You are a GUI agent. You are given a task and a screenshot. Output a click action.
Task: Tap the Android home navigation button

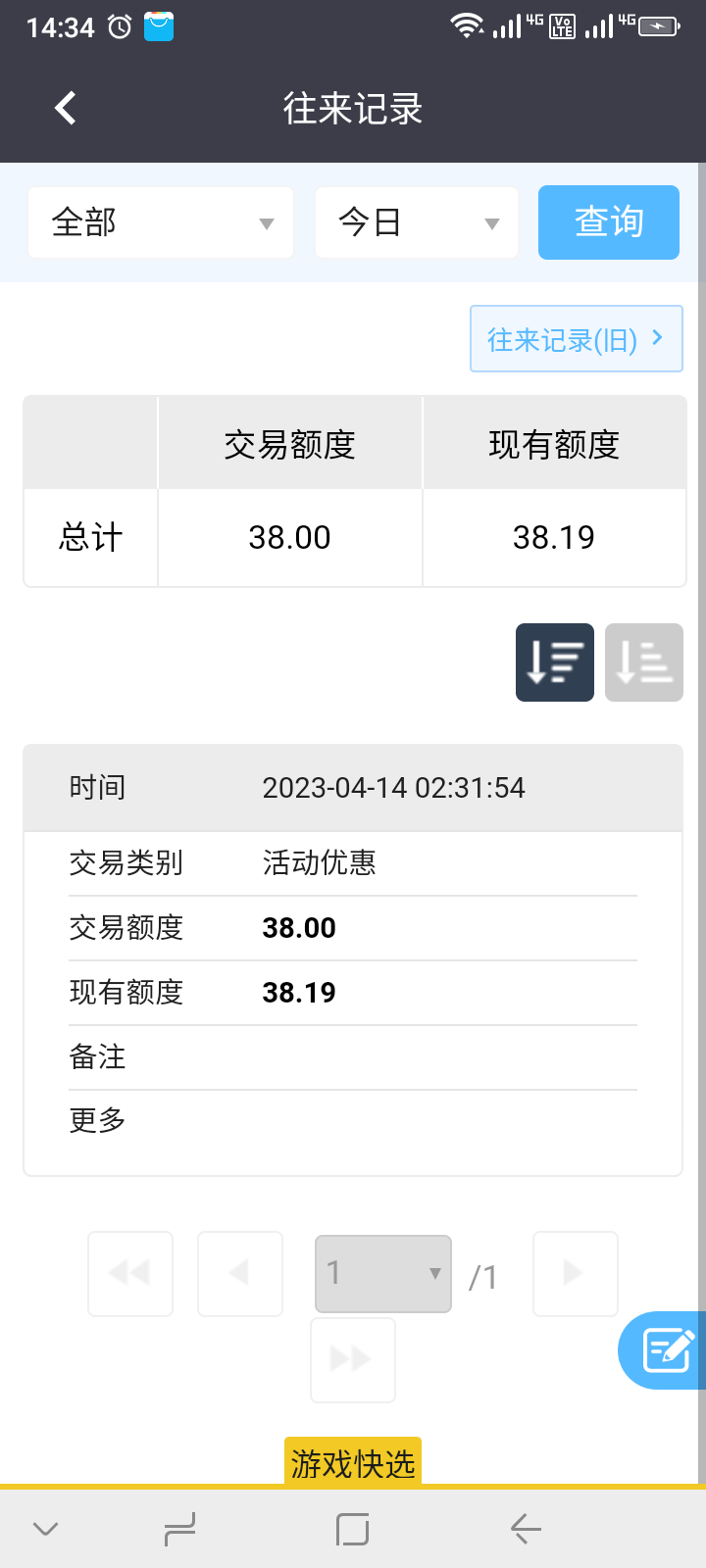pyautogui.click(x=352, y=1529)
